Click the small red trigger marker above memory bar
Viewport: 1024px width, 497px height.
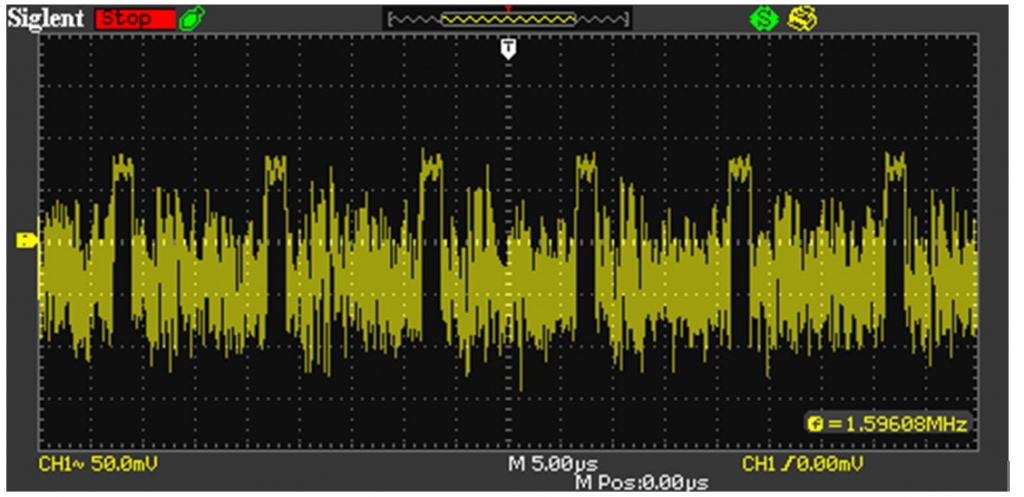tap(508, 8)
